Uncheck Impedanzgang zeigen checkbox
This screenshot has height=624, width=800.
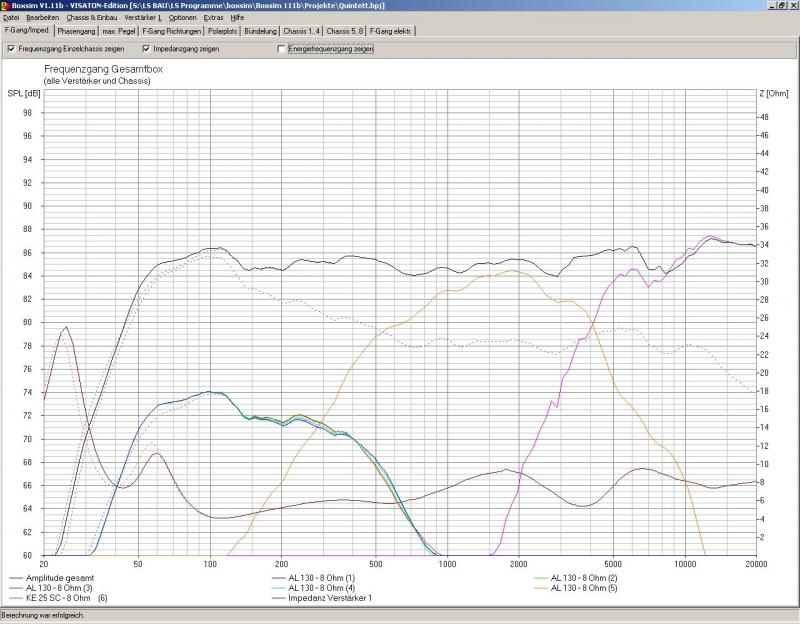click(146, 48)
